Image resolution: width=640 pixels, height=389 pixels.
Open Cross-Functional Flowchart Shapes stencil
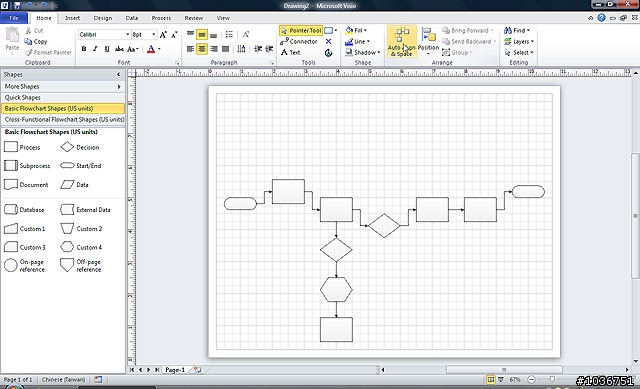(x=62, y=120)
